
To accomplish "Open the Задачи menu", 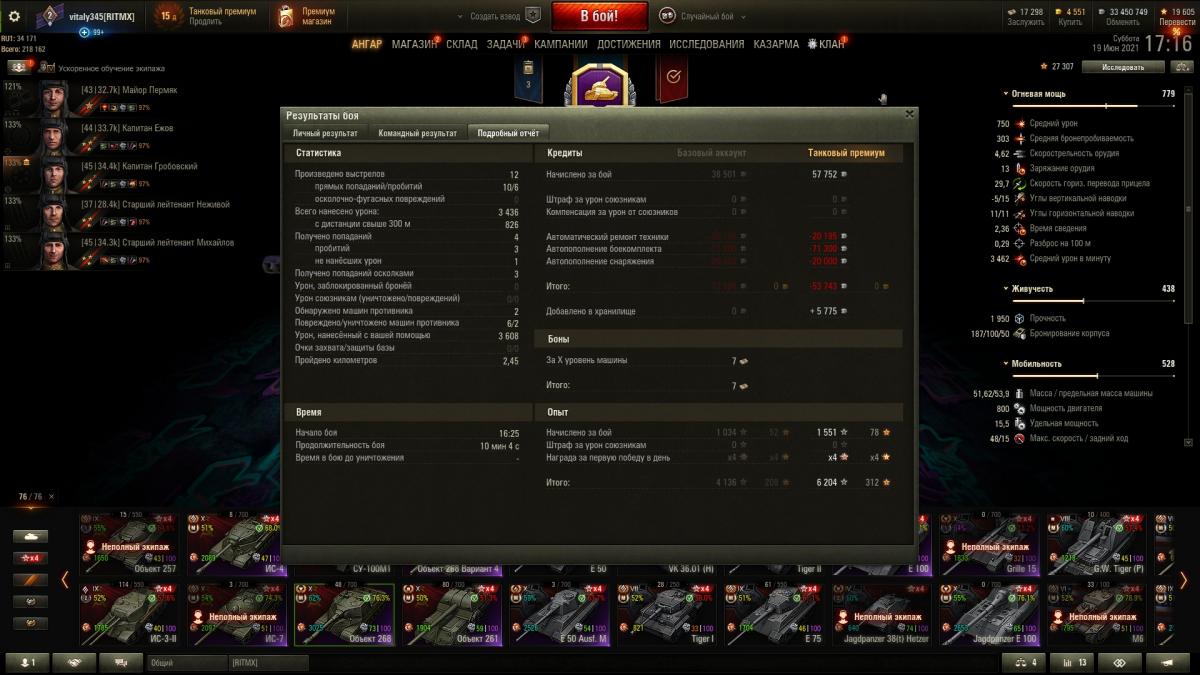I will tap(506, 44).
